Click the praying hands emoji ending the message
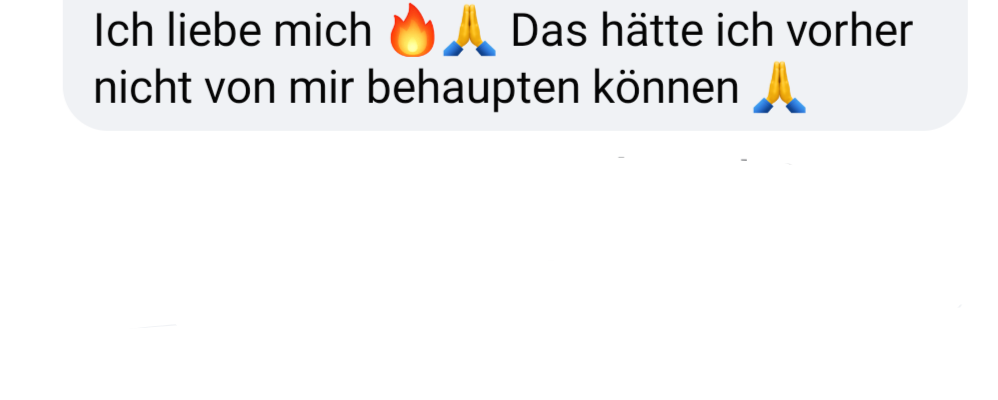Image resolution: width=998 pixels, height=400 pixels. click(x=779, y=88)
